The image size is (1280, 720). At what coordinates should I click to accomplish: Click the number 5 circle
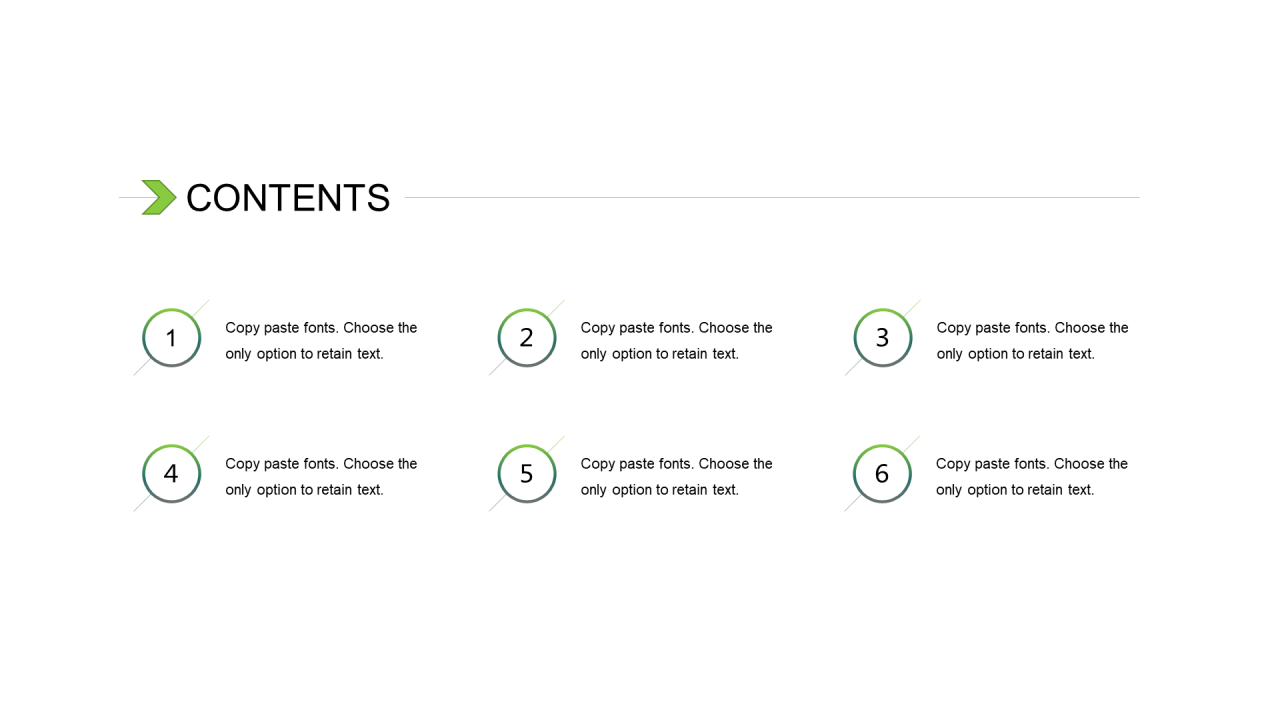(x=527, y=474)
